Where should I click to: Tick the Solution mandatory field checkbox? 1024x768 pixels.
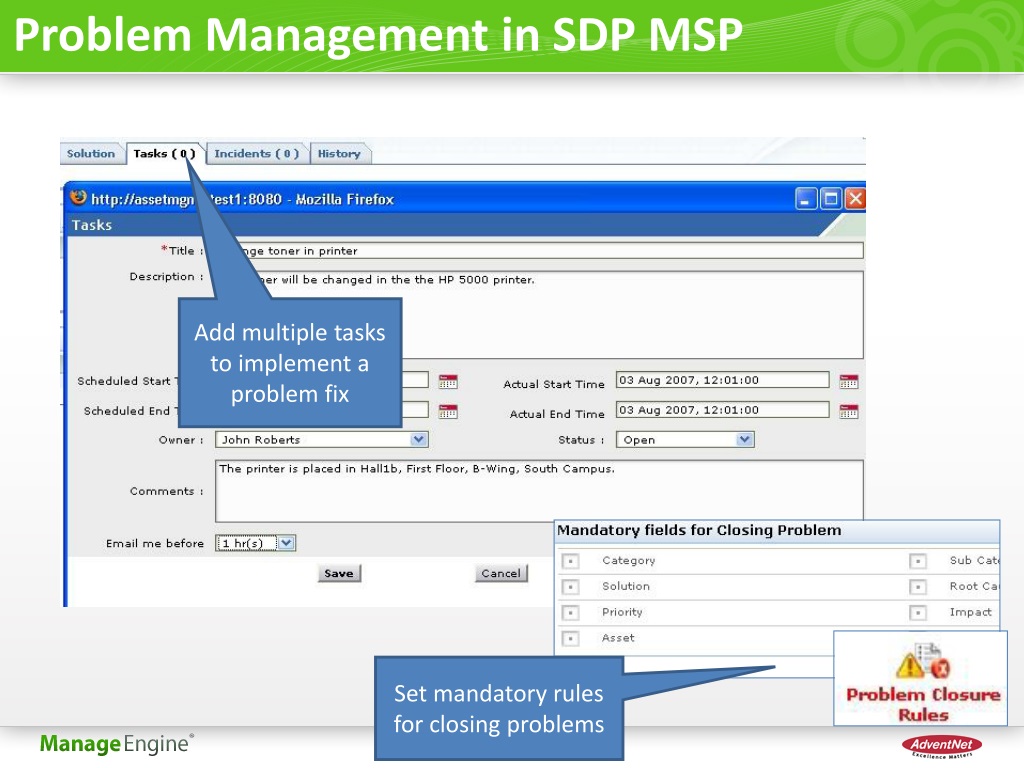[570, 587]
